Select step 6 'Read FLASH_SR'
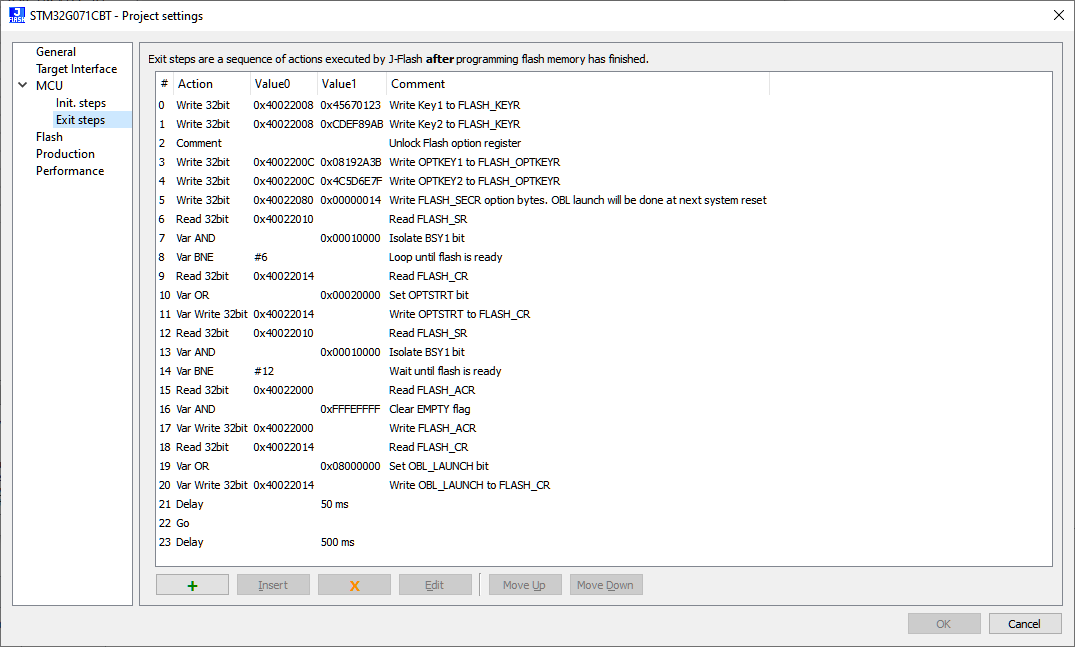This screenshot has height=647, width=1075. [x=463, y=219]
